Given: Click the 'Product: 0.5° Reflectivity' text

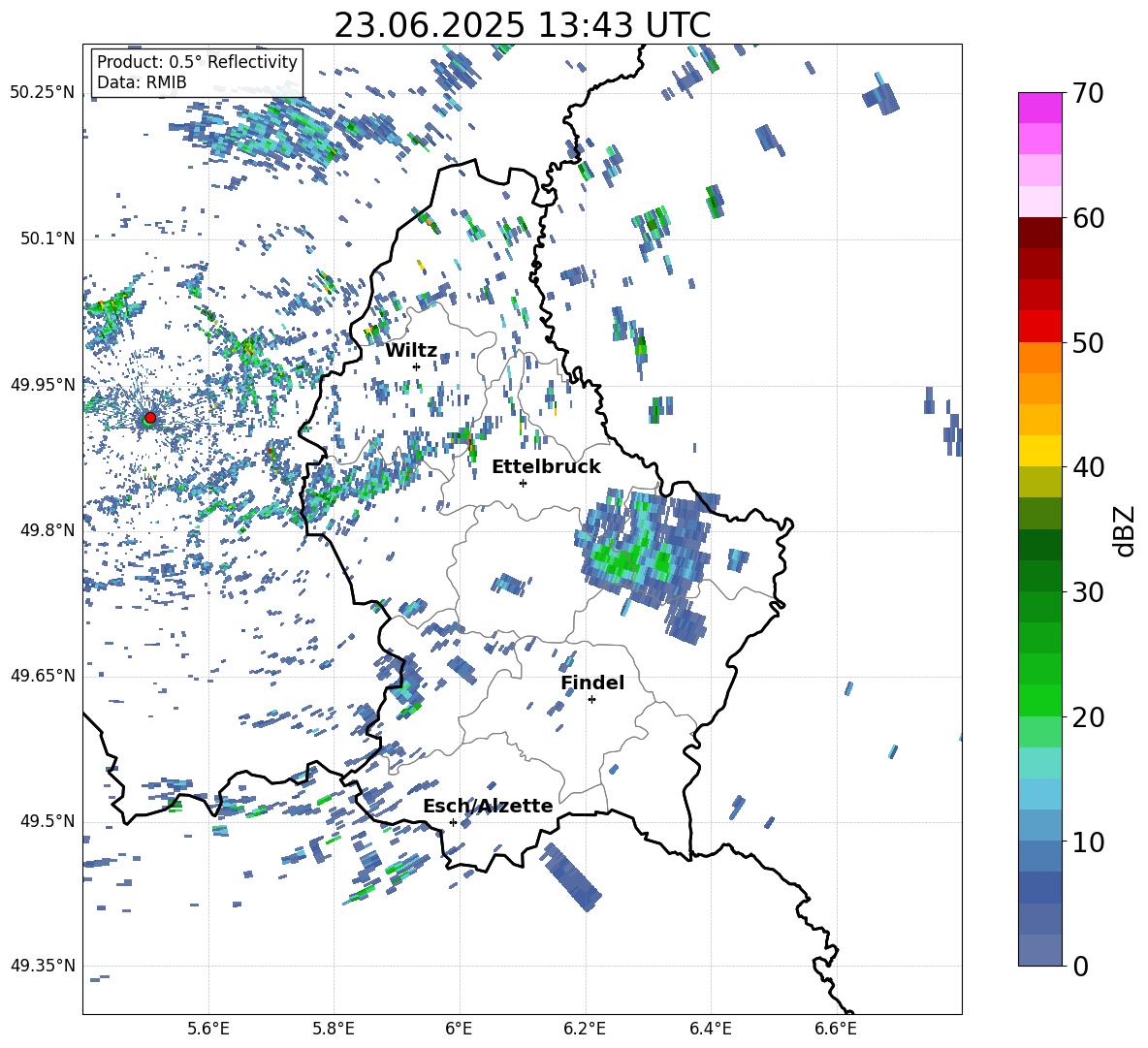Looking at the screenshot, I should [197, 62].
